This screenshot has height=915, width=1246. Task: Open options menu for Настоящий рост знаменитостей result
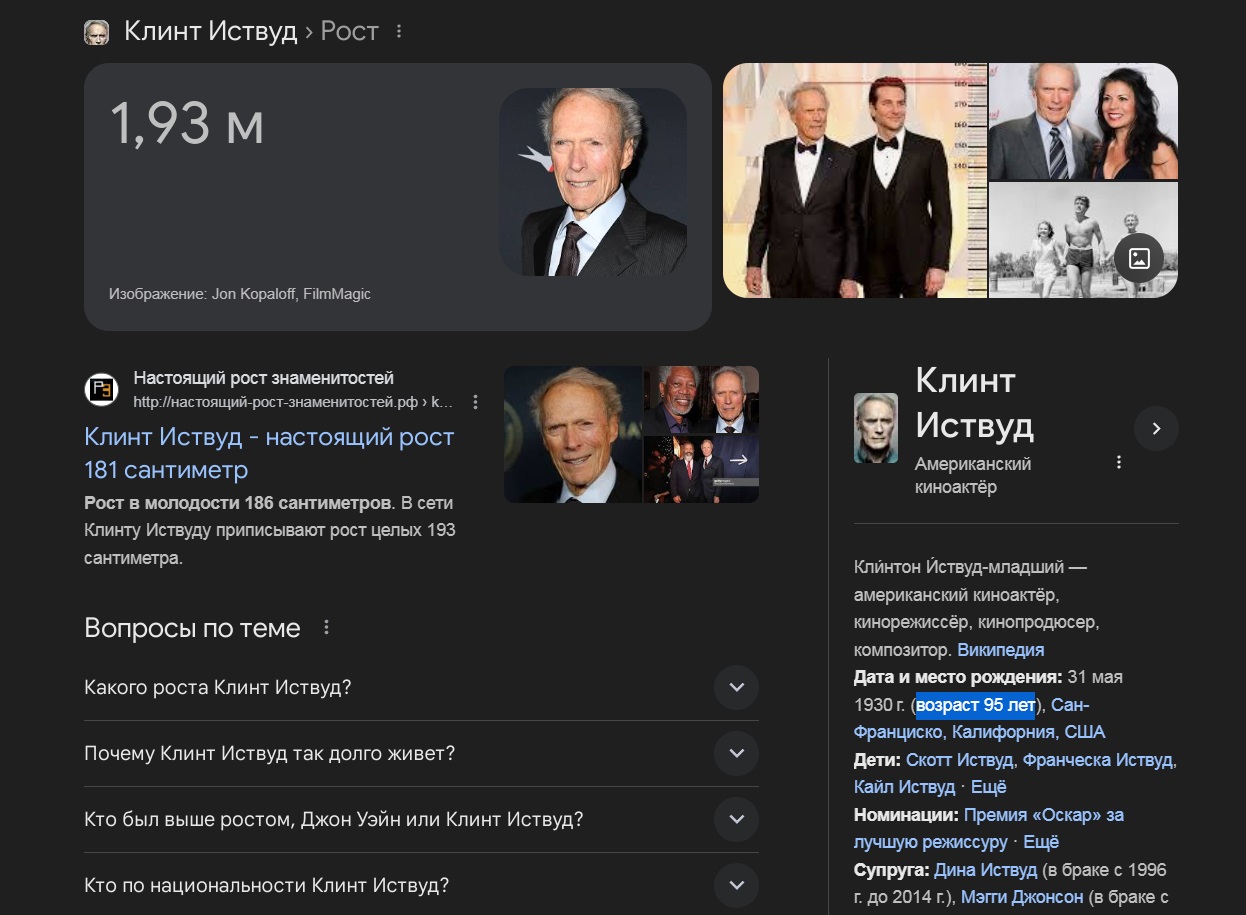click(476, 402)
